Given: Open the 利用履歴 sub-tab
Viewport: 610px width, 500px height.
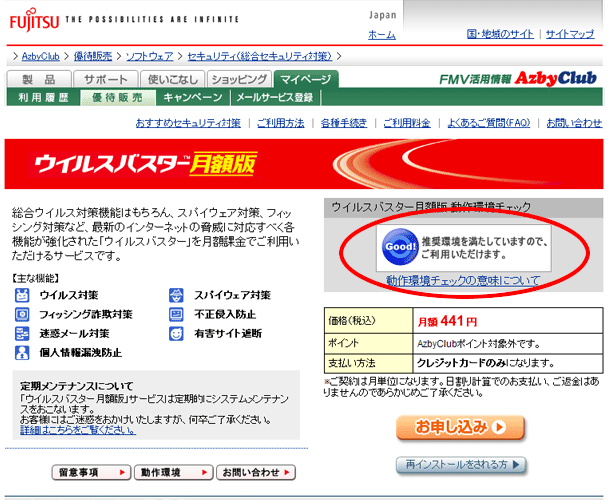Looking at the screenshot, I should point(44,98).
